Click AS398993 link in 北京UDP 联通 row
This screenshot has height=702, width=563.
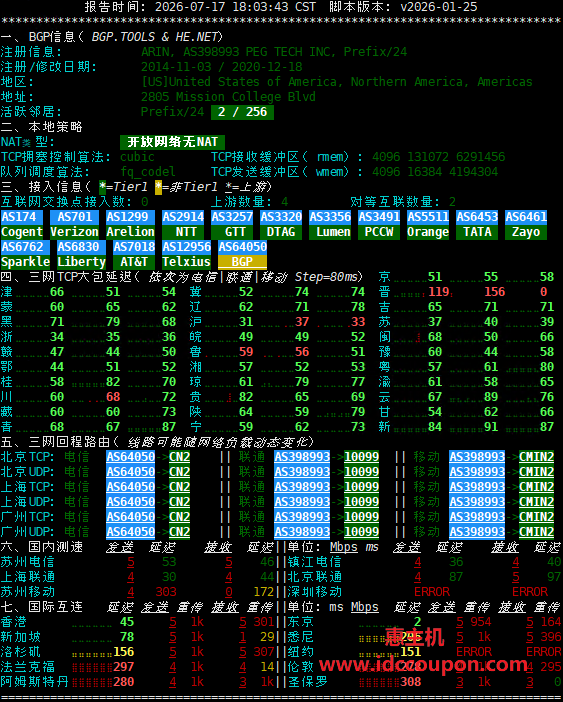click(302, 472)
